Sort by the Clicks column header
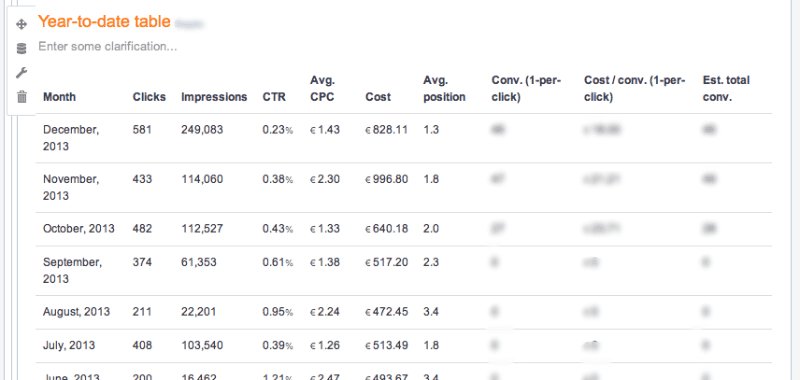Viewport: 800px width, 380px height. pos(149,97)
